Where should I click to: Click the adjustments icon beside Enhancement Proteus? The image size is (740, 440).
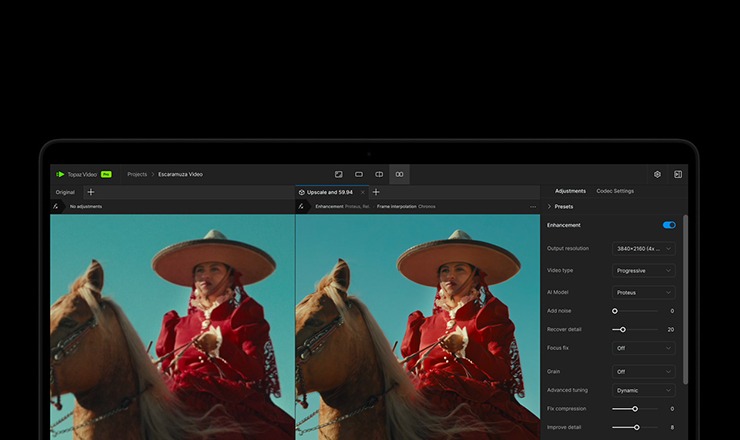(x=301, y=206)
